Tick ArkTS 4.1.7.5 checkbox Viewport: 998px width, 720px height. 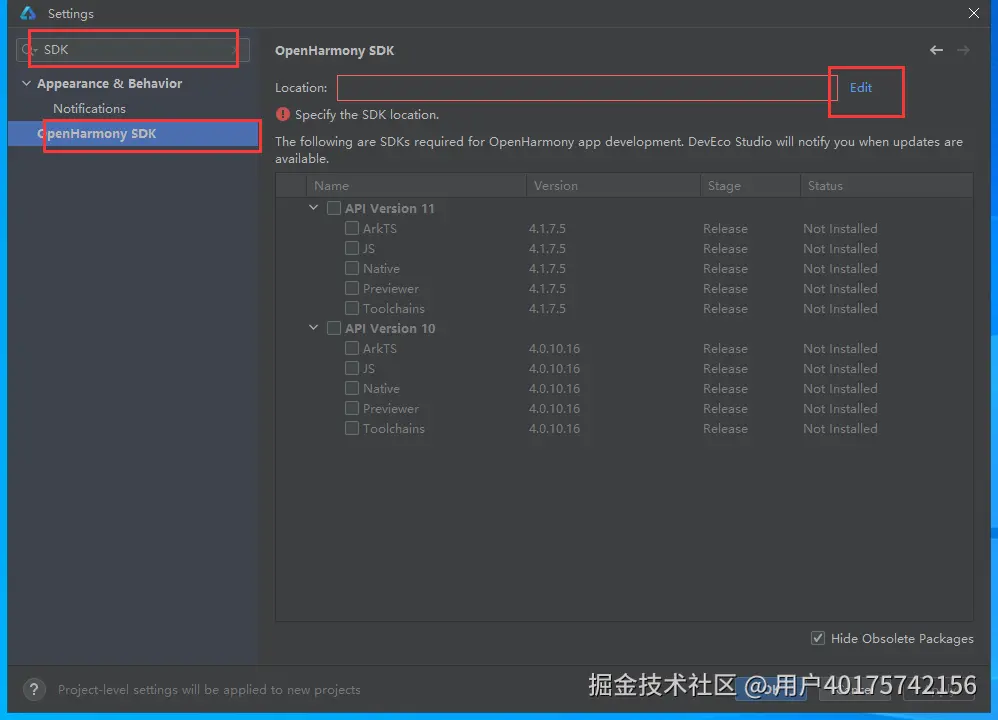tap(351, 228)
